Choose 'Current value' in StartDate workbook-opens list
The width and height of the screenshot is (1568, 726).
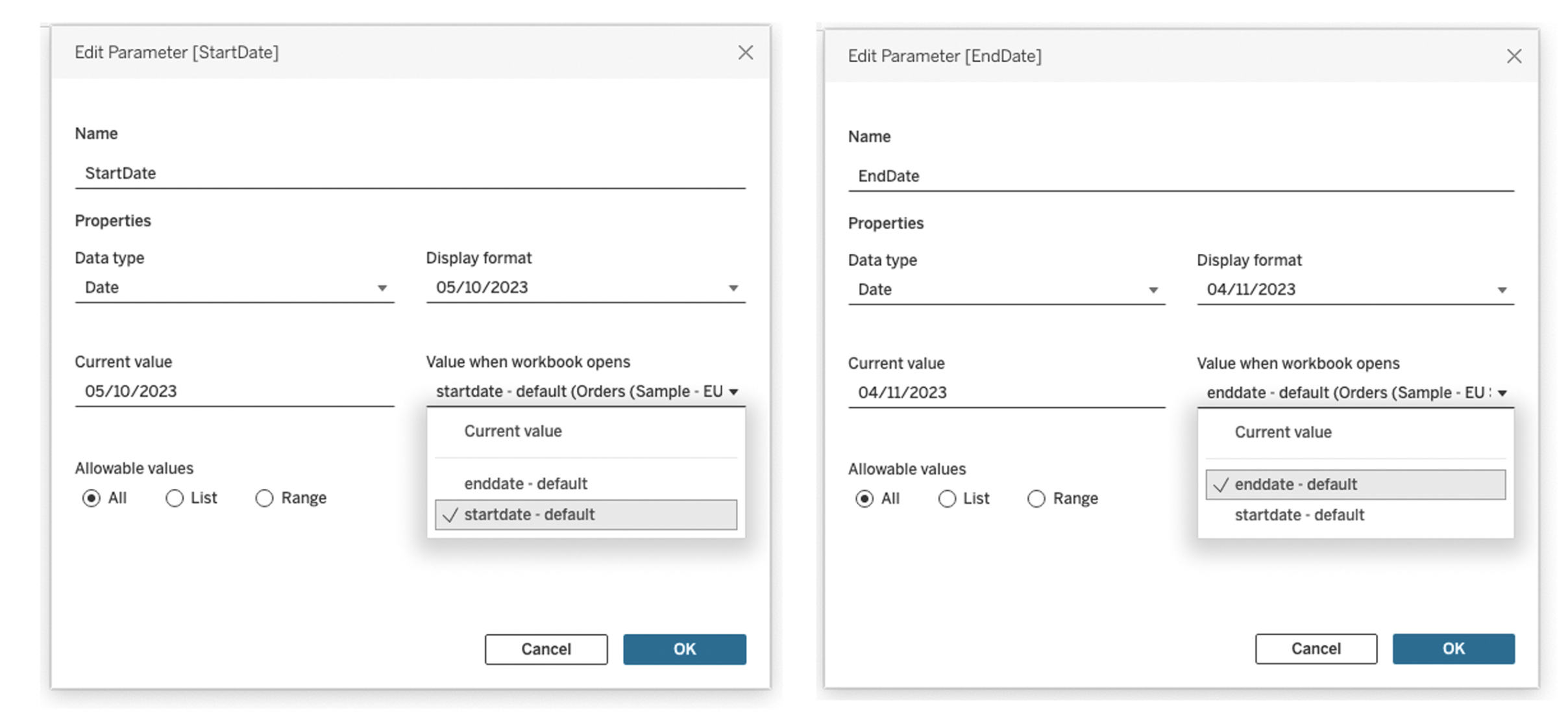coord(513,431)
